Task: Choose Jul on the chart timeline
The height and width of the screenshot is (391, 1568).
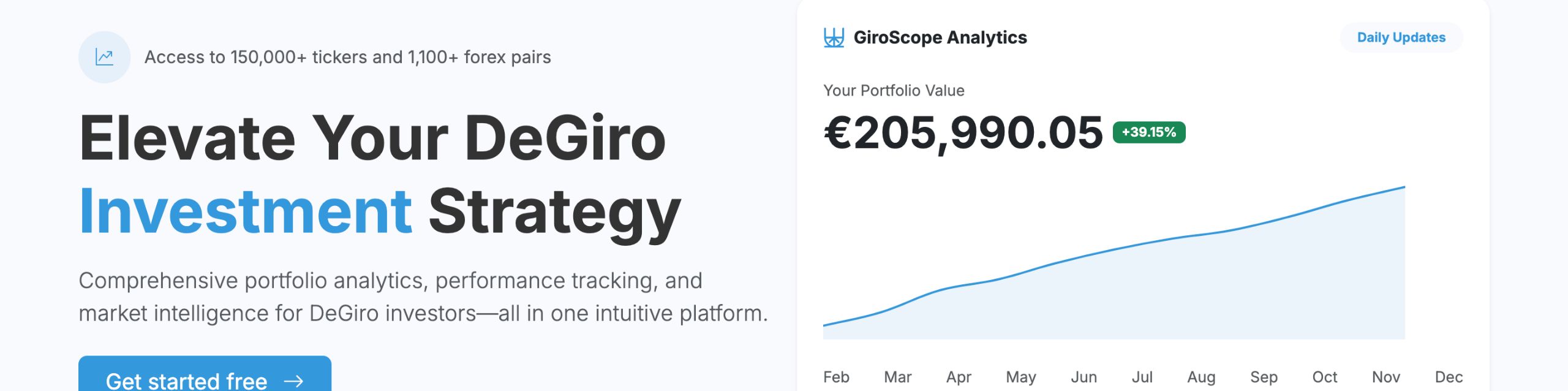Action: point(1142,377)
